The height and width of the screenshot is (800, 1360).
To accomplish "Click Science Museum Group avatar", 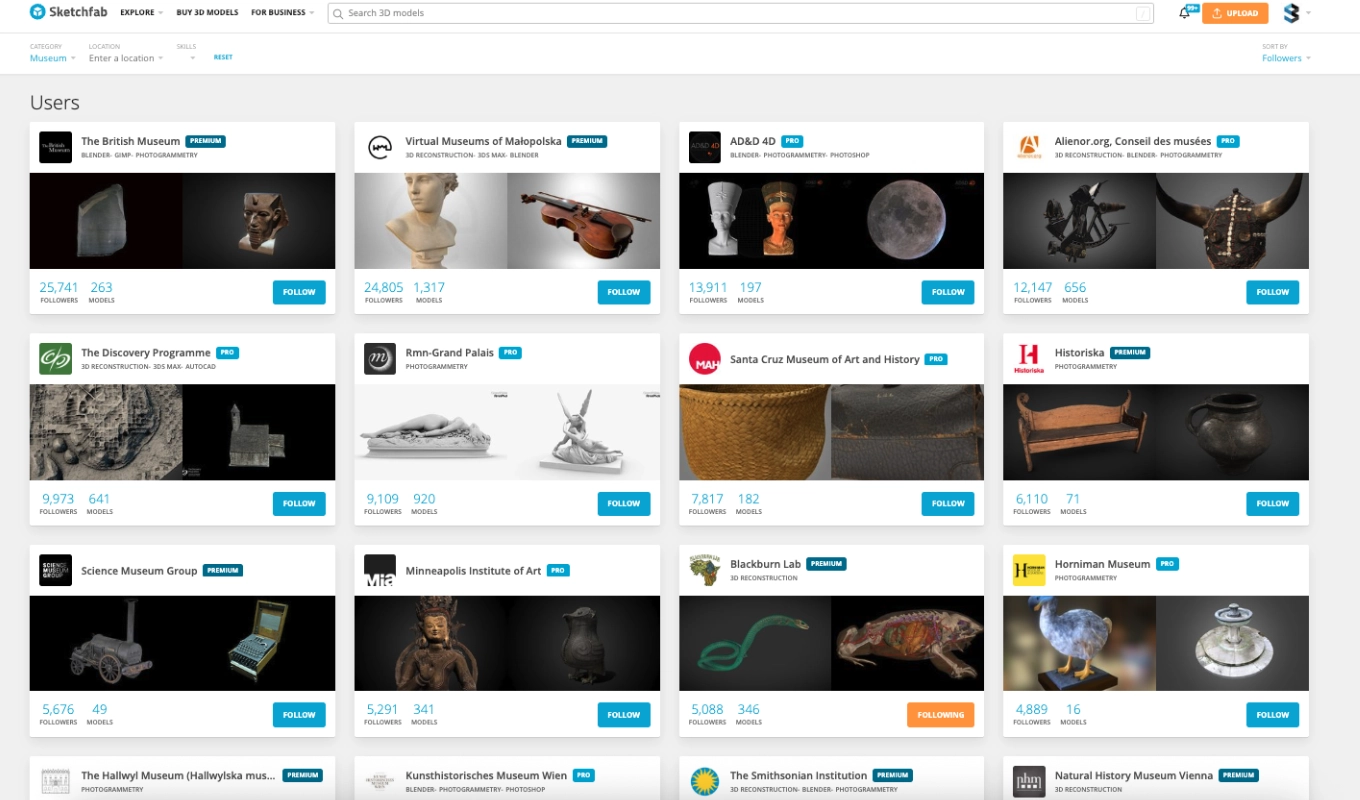I will 55,570.
